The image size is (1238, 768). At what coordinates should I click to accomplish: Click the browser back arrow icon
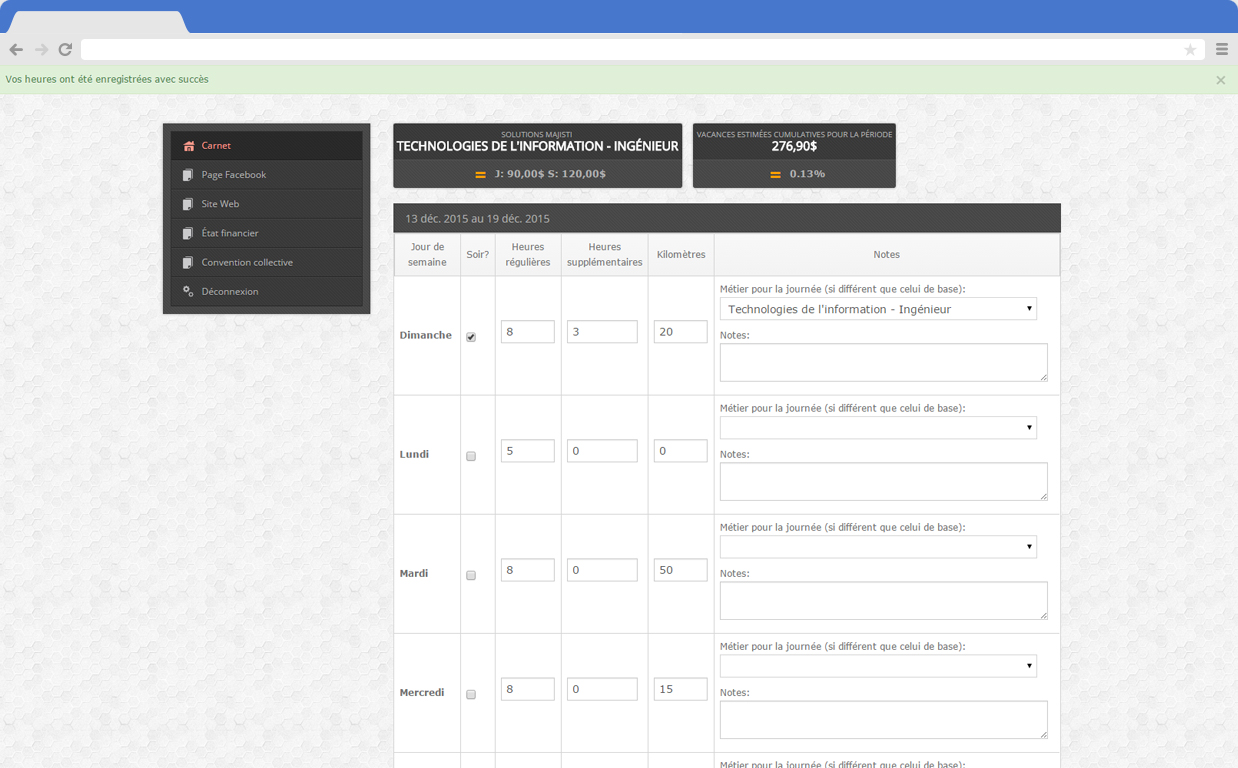[x=16, y=49]
